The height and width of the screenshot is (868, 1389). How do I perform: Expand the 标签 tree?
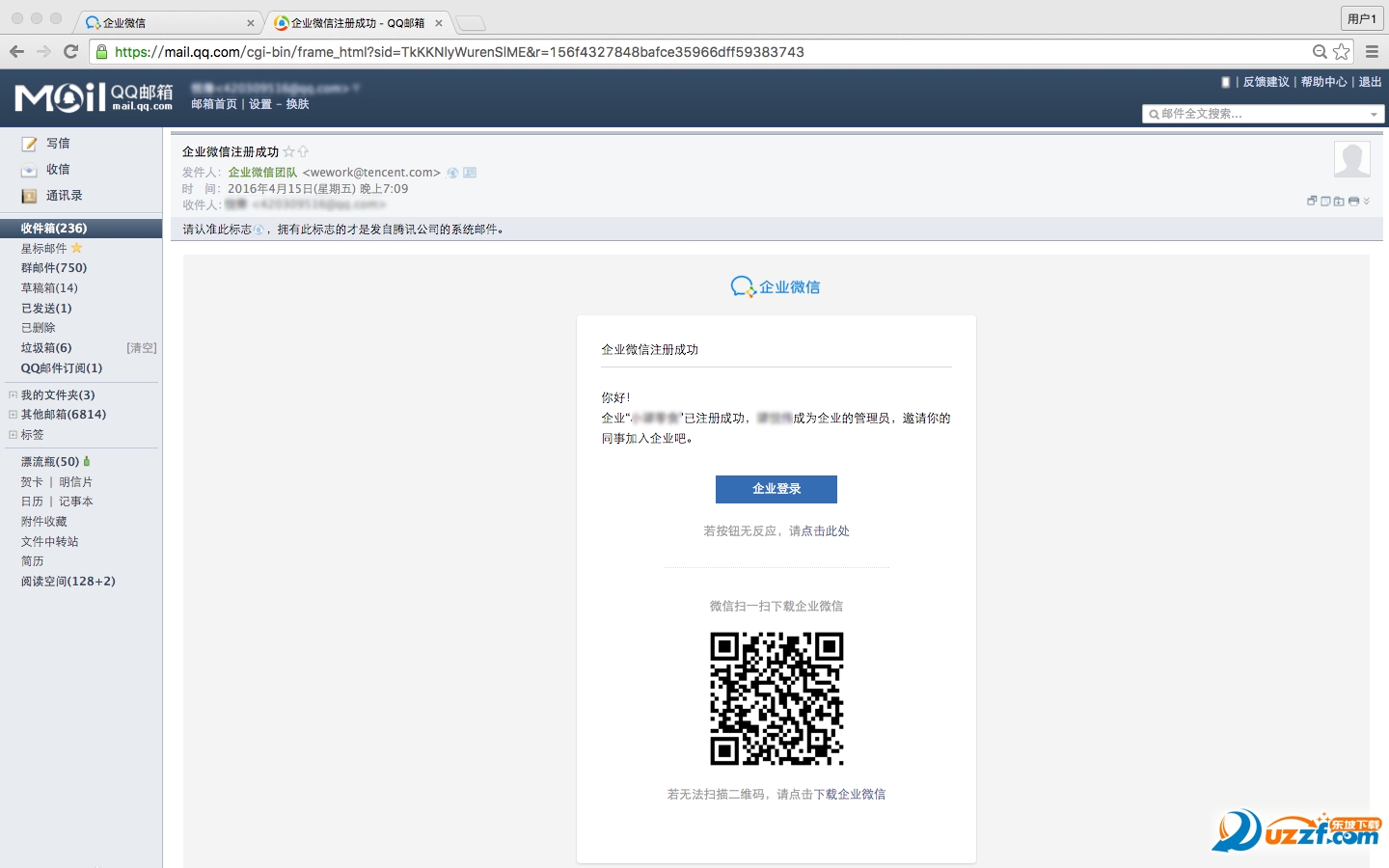[13, 435]
